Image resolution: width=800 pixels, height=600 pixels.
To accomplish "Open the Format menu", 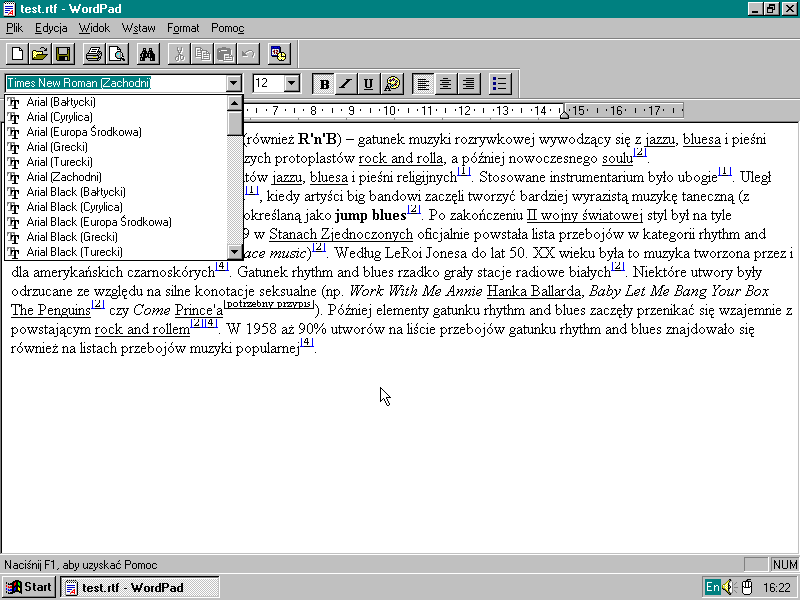I will [183, 28].
